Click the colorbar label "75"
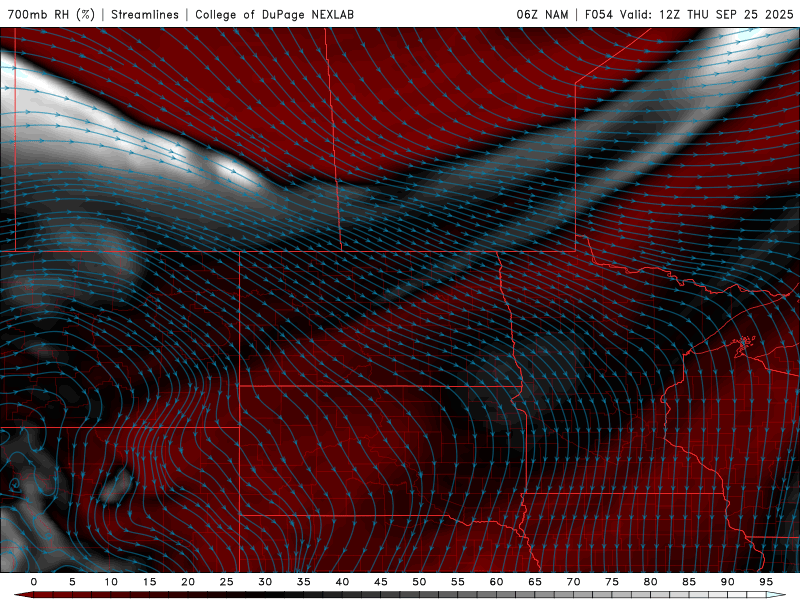 point(612,582)
